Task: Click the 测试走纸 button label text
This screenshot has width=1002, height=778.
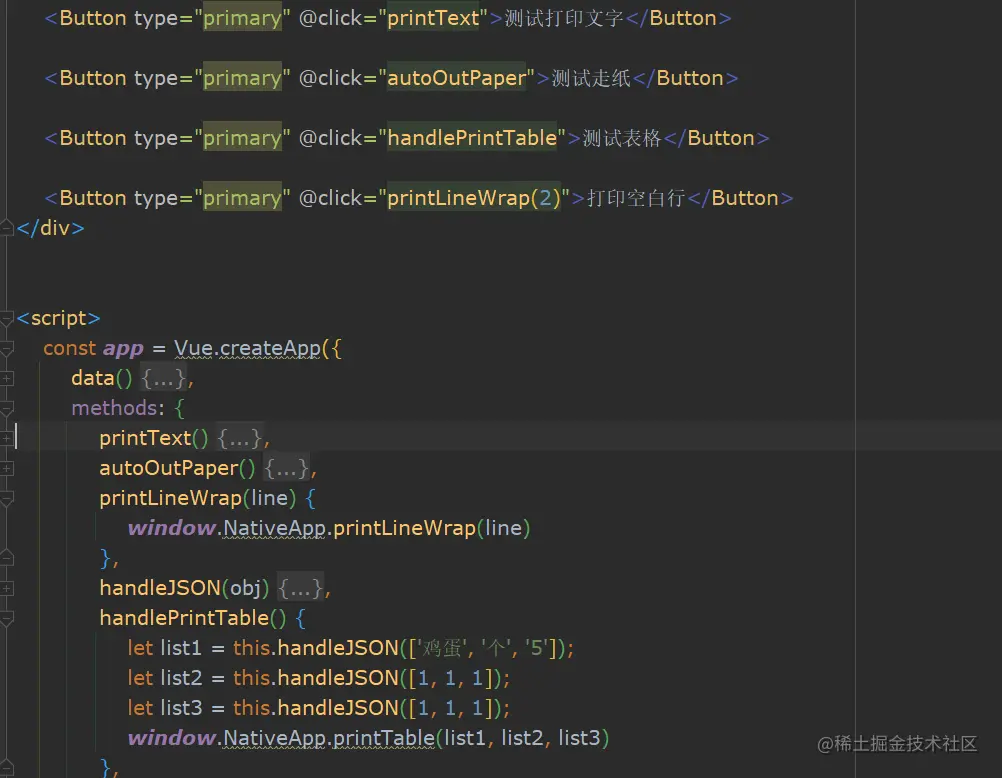Action: point(590,78)
